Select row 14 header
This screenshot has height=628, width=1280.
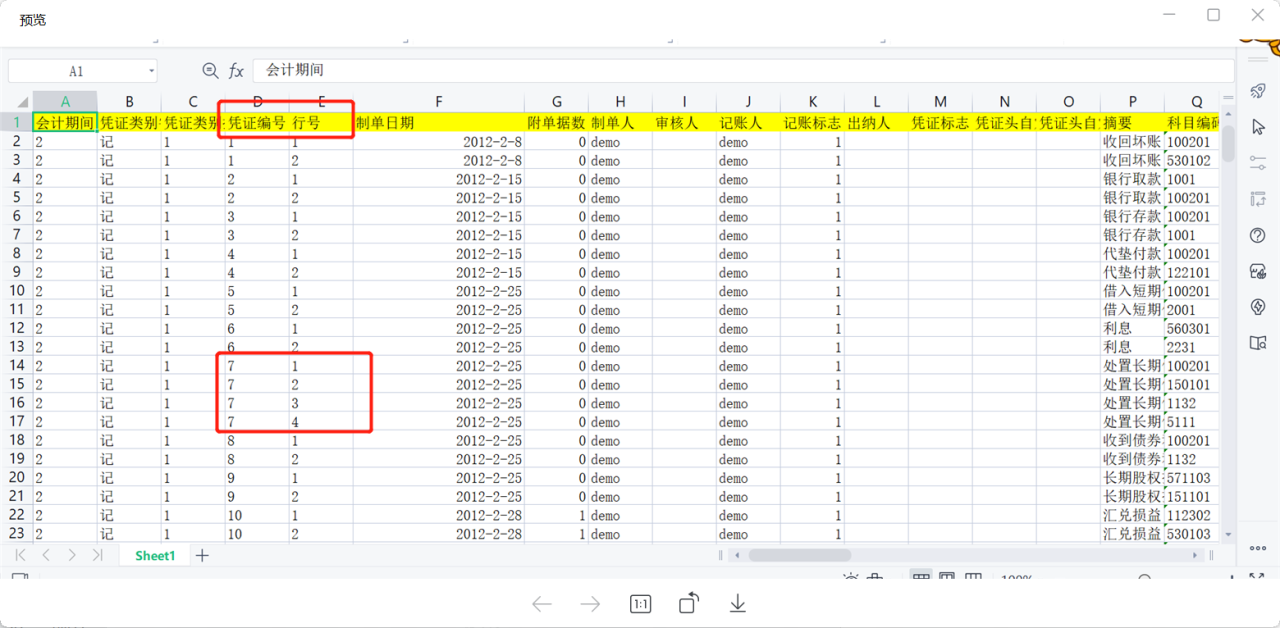pyautogui.click(x=16, y=366)
